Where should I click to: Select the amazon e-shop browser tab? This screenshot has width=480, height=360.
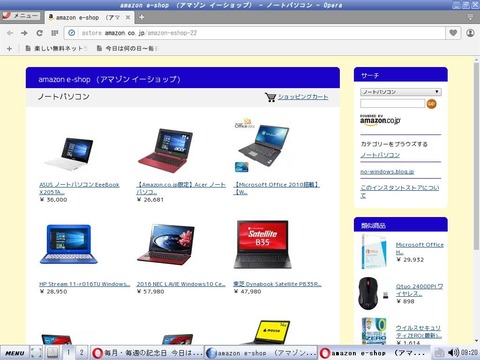tap(88, 17)
